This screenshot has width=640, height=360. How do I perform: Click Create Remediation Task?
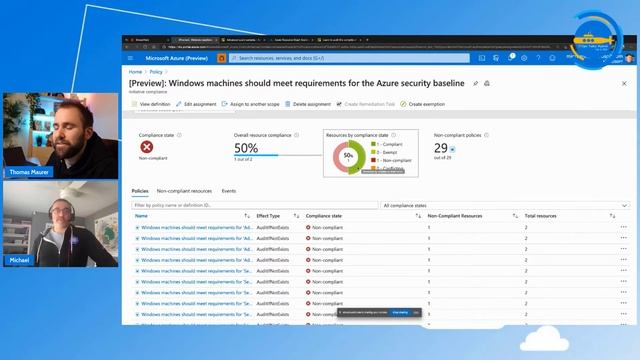[x=366, y=104]
